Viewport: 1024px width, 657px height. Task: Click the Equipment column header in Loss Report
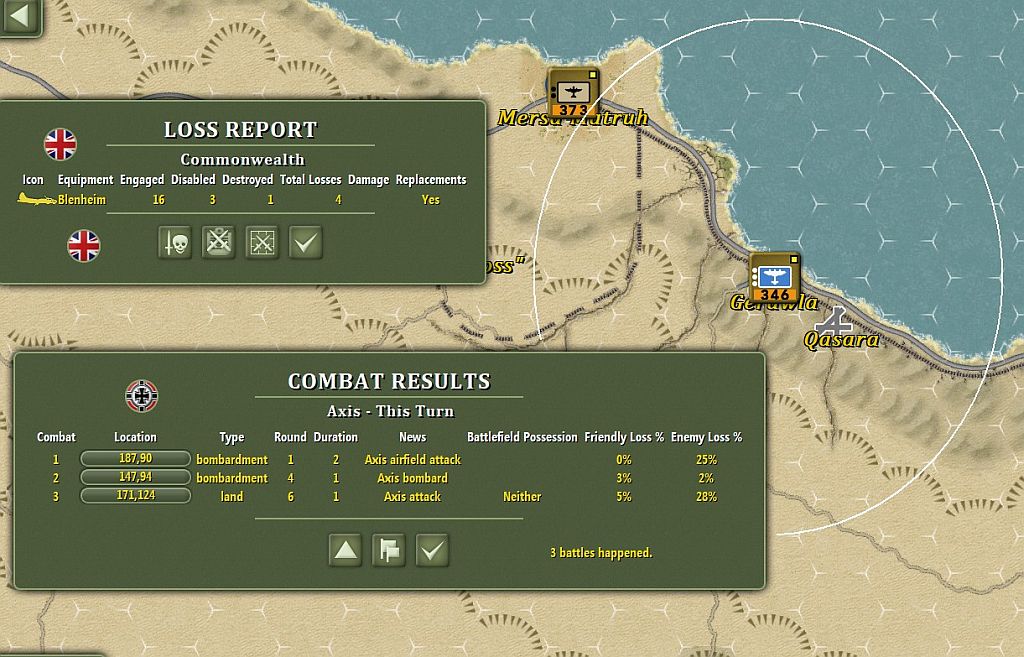pos(86,180)
